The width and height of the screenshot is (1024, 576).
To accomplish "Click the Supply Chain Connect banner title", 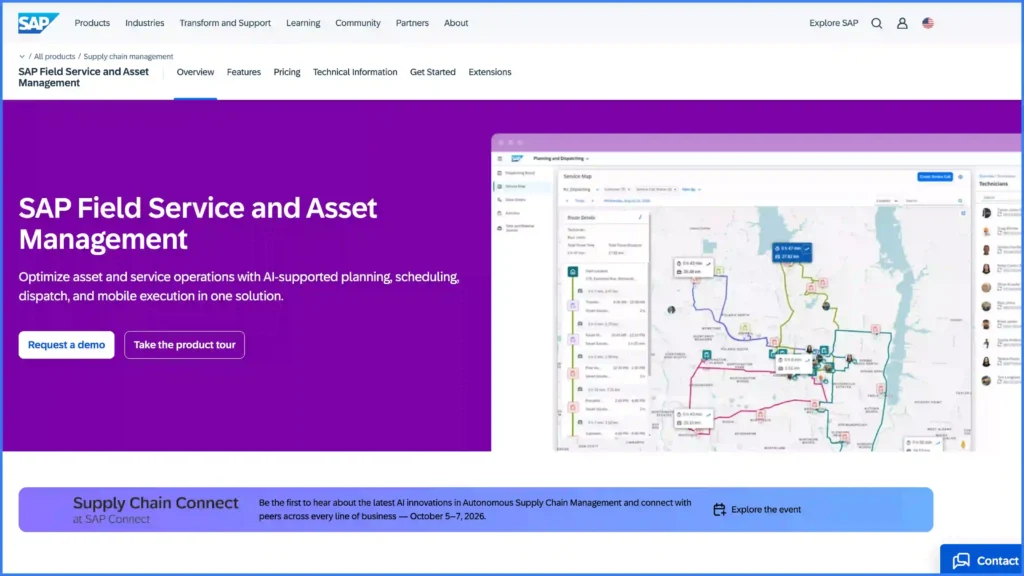I will tap(155, 503).
